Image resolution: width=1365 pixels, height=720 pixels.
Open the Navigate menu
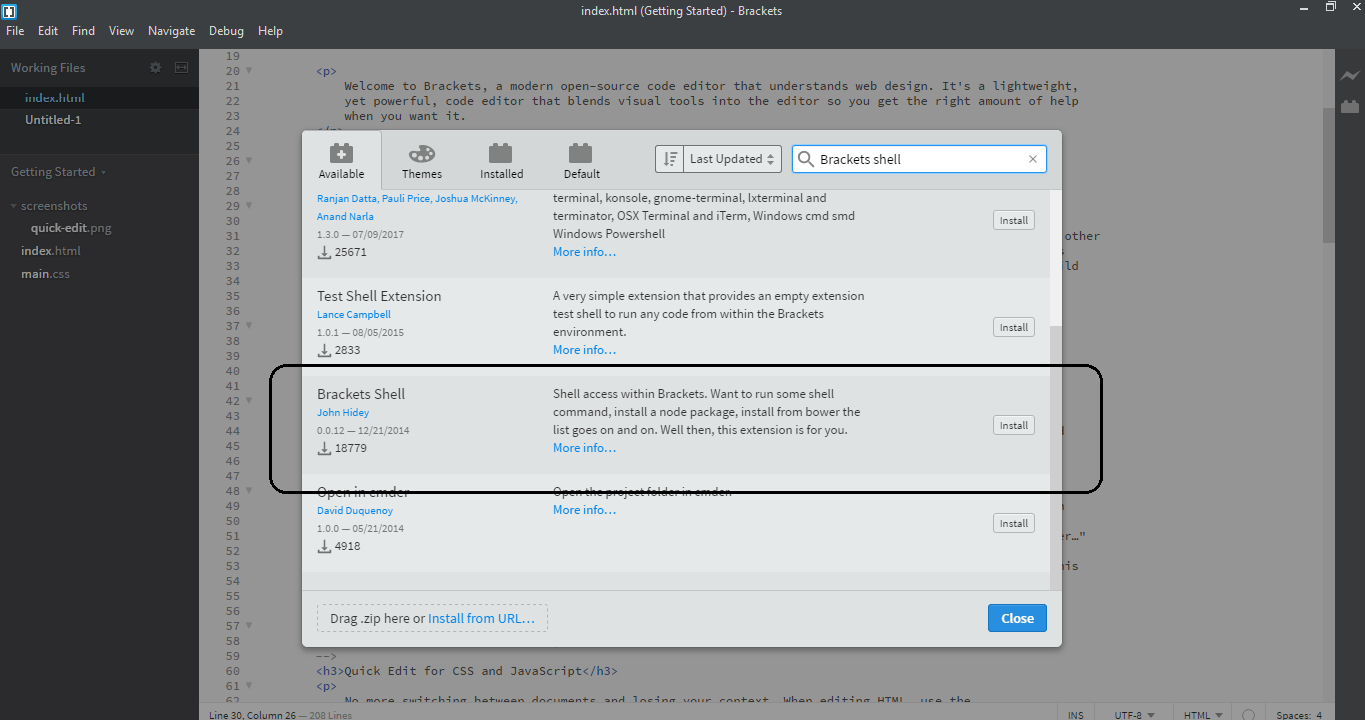coord(172,31)
